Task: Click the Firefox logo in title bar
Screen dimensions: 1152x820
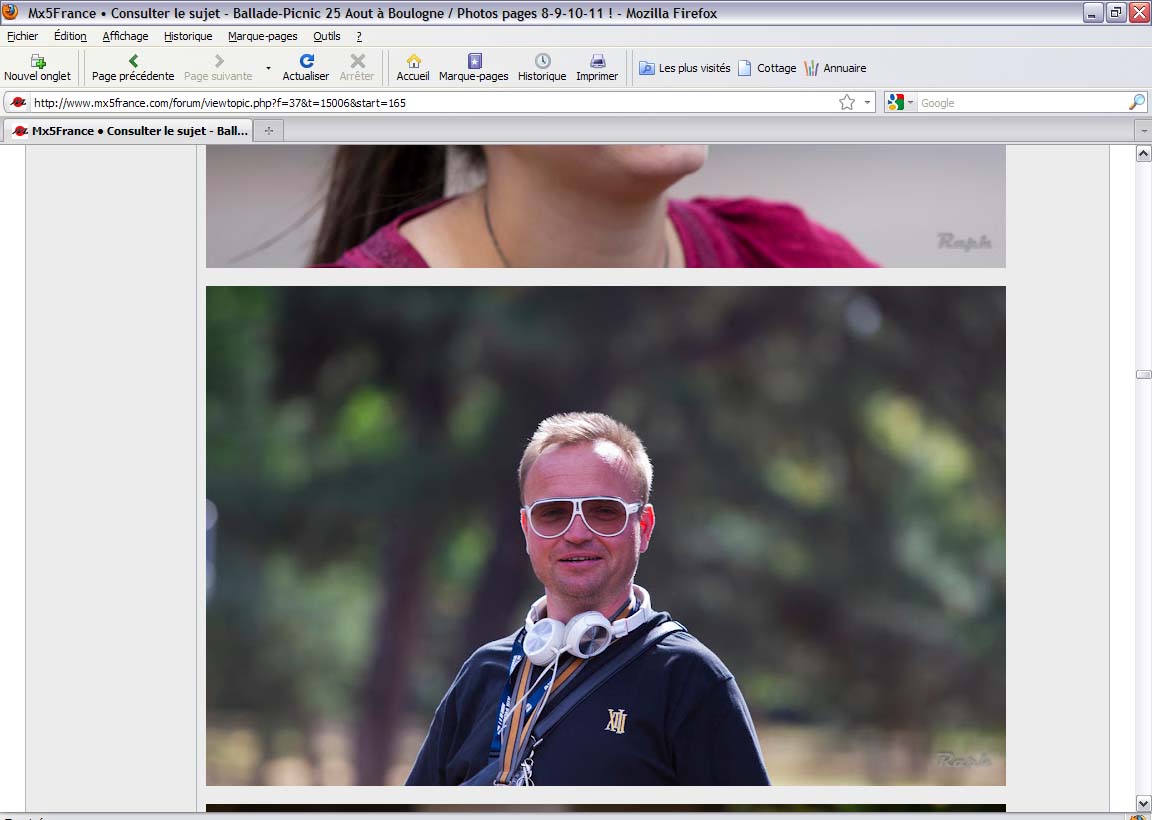Action: tap(10, 12)
